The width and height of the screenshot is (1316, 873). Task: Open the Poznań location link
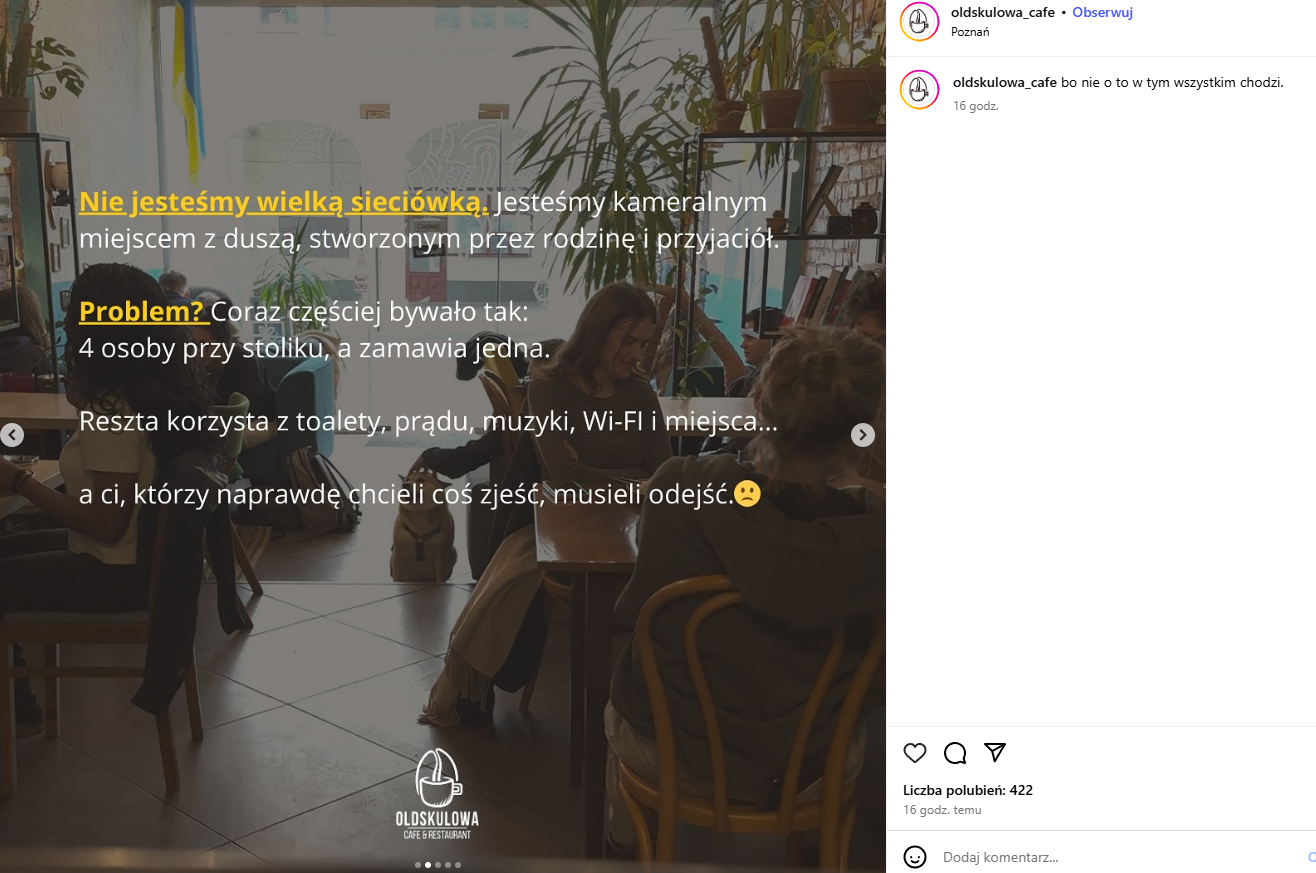(x=970, y=32)
